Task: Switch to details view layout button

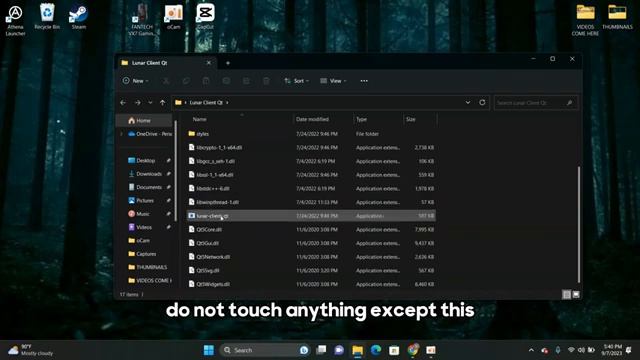Action: [x=567, y=294]
